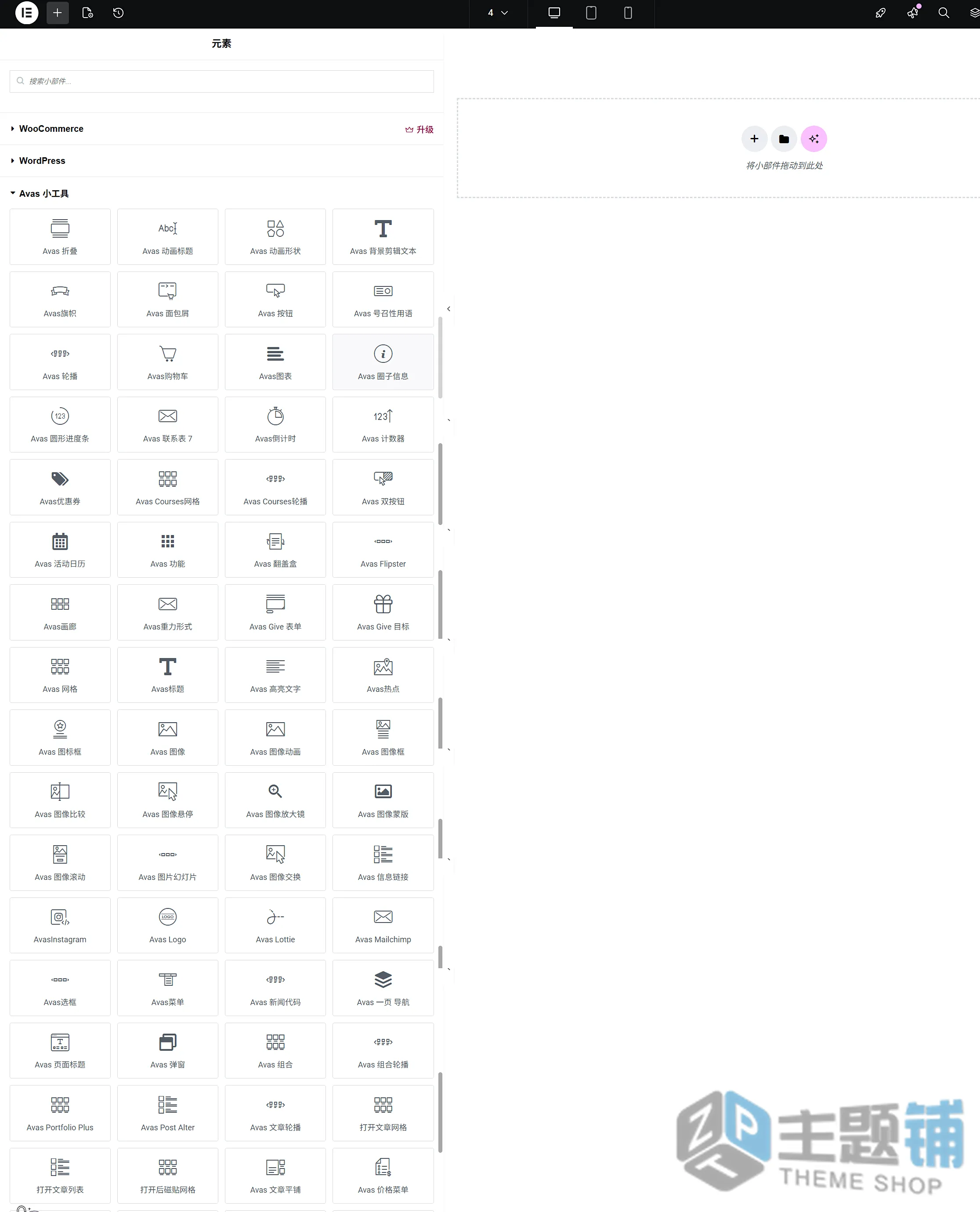
Task: Select the Avas 双按钮 widget
Action: point(383,487)
